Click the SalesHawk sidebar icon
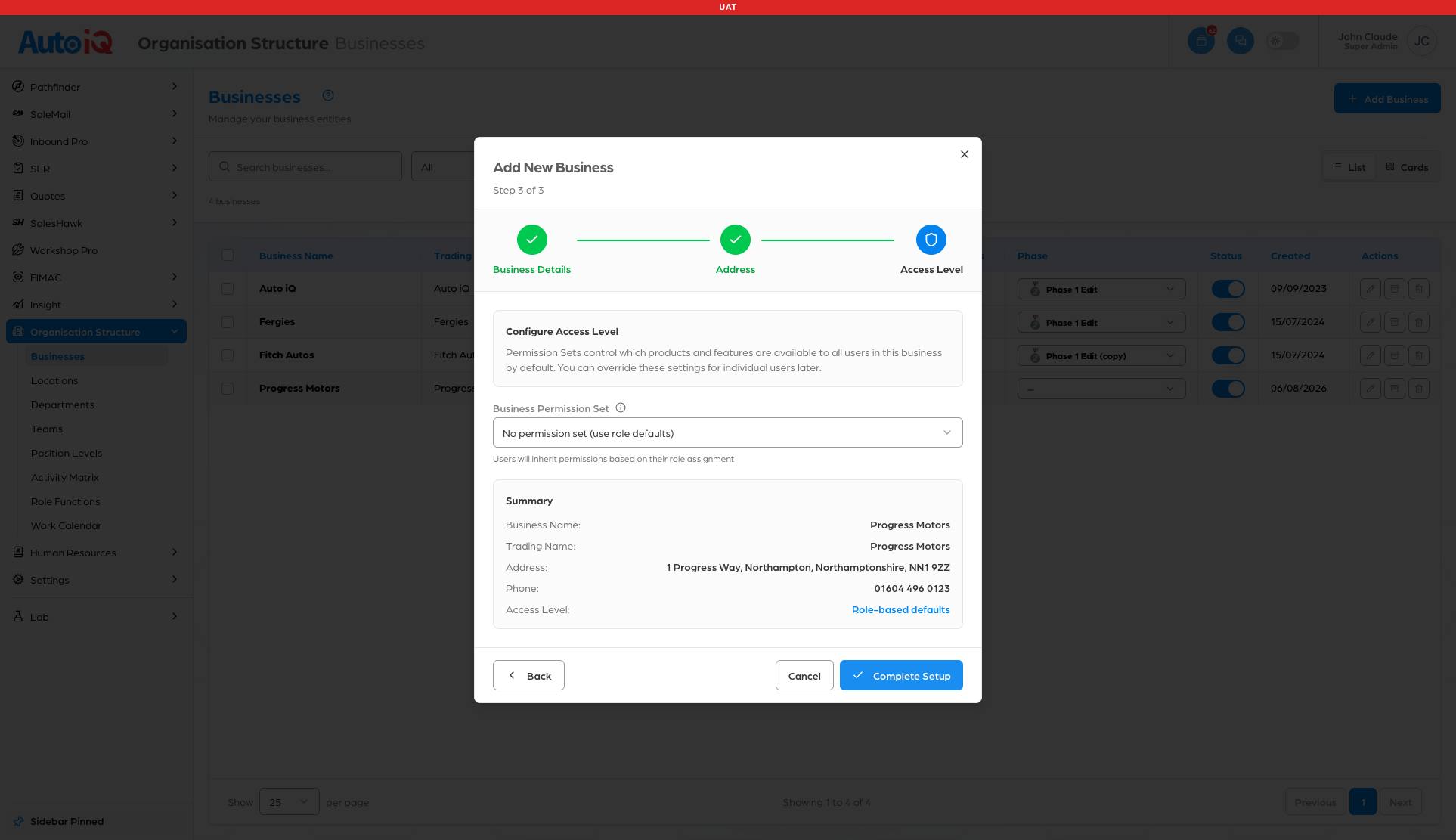Viewport: 1456px width, 840px height. click(18, 223)
